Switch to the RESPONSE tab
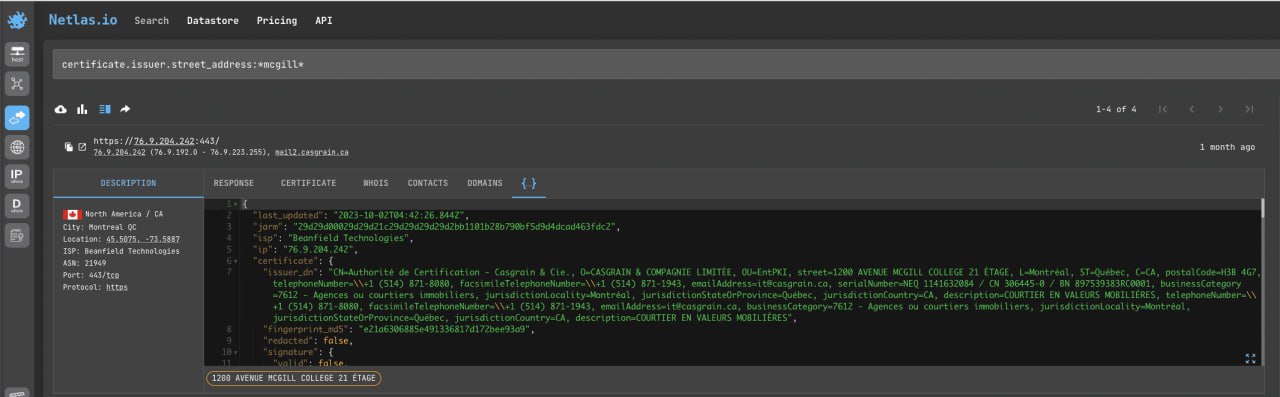The image size is (1280, 397). tap(233, 183)
